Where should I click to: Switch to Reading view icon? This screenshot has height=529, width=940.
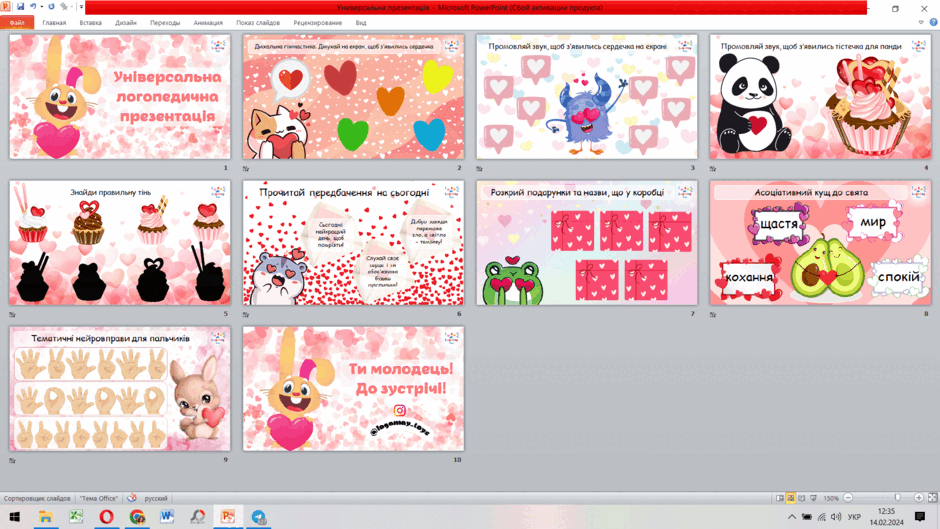tap(802, 498)
